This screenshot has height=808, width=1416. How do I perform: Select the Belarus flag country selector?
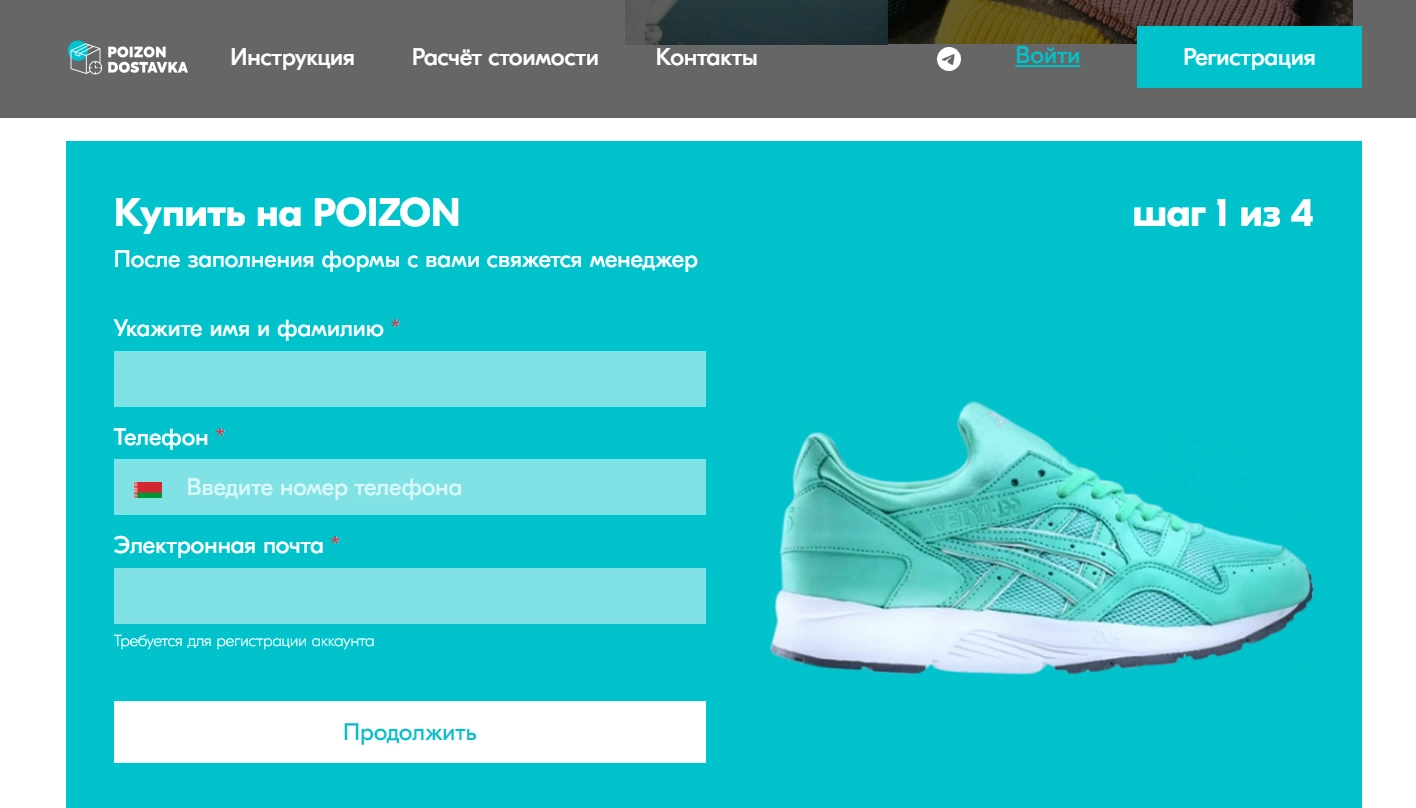pyautogui.click(x=148, y=489)
